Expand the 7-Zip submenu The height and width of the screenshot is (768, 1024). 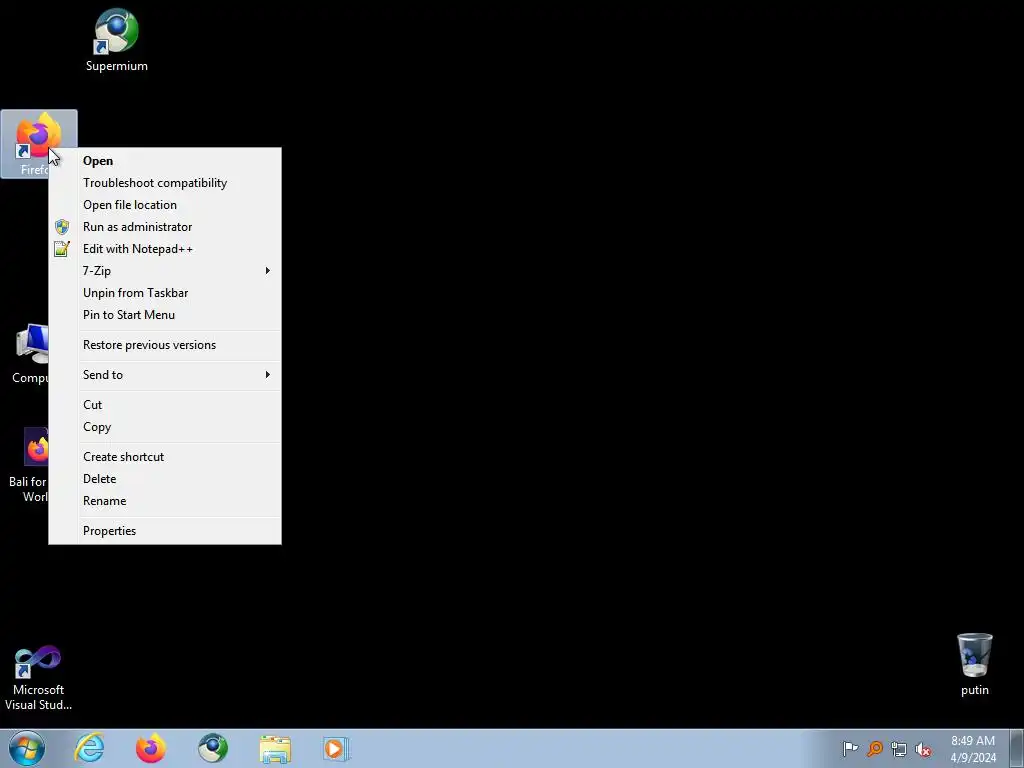[x=165, y=271]
